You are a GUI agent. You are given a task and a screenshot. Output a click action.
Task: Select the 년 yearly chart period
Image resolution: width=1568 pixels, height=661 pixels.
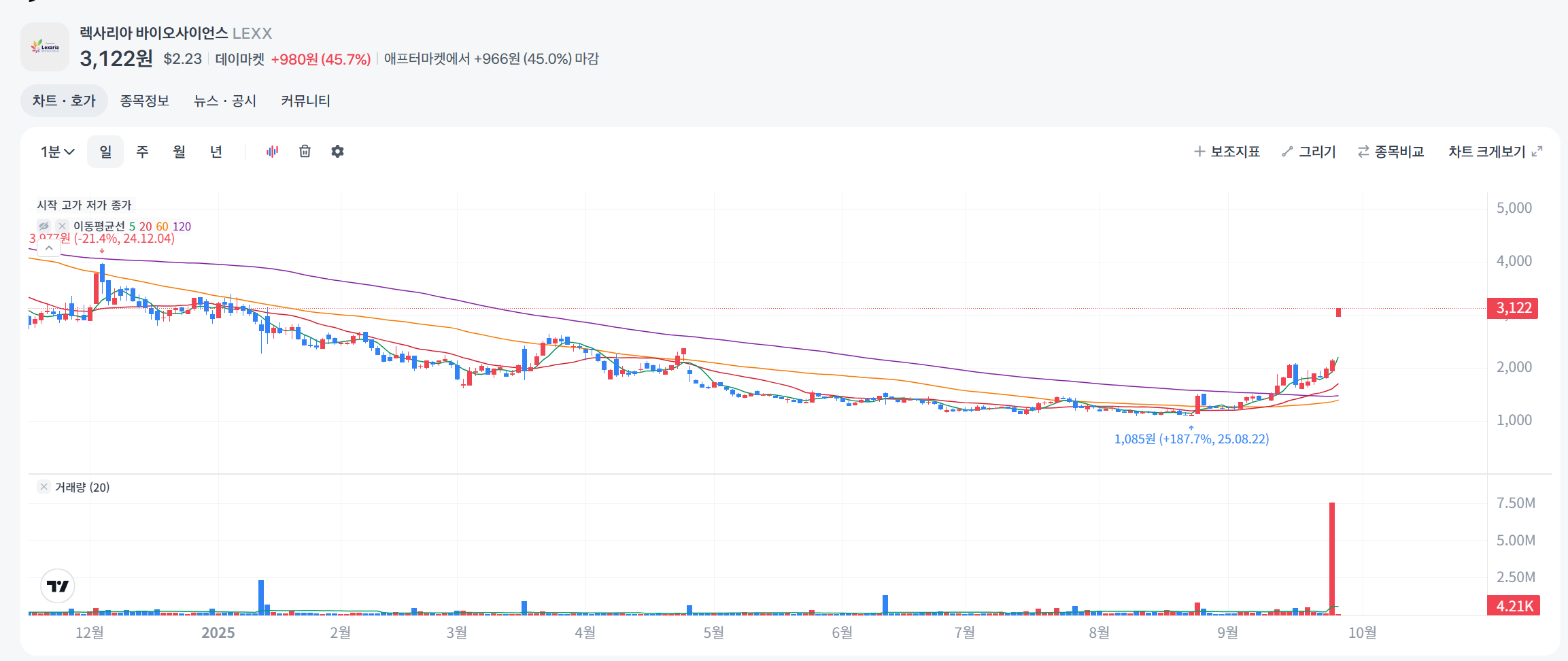[x=216, y=152]
